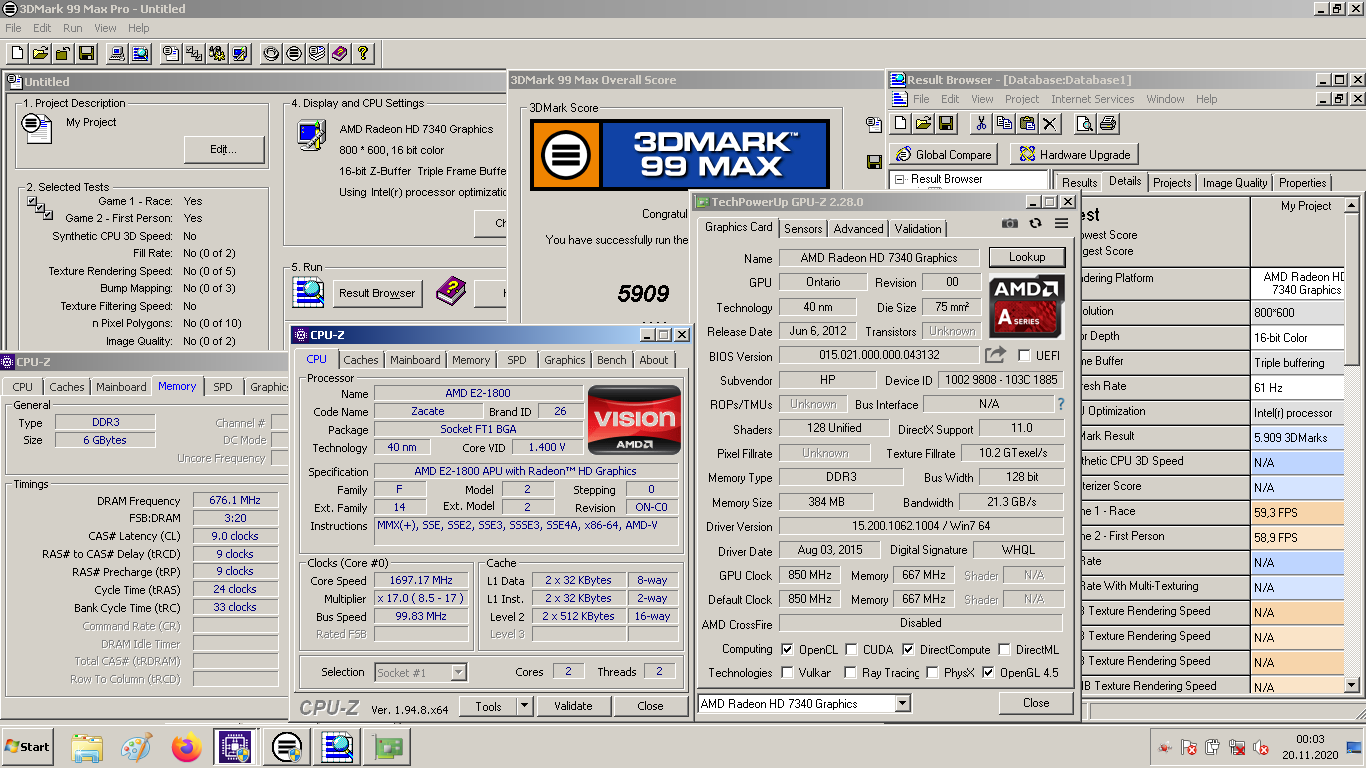This screenshot has width=1366, height=768.
Task: Click the Delete X icon in Result Browser toolbar
Action: 1050,123
